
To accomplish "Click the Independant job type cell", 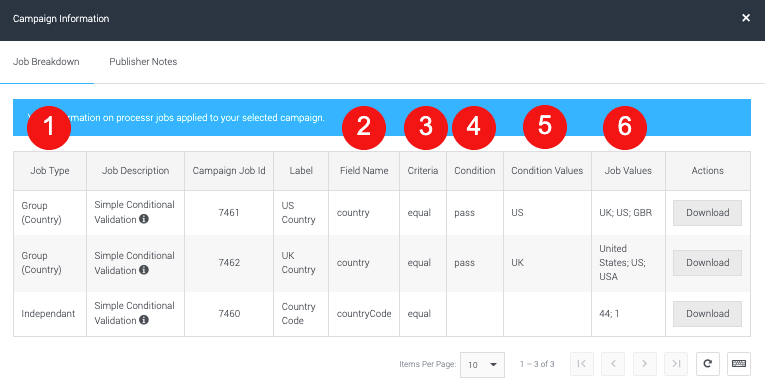I will coord(50,314).
